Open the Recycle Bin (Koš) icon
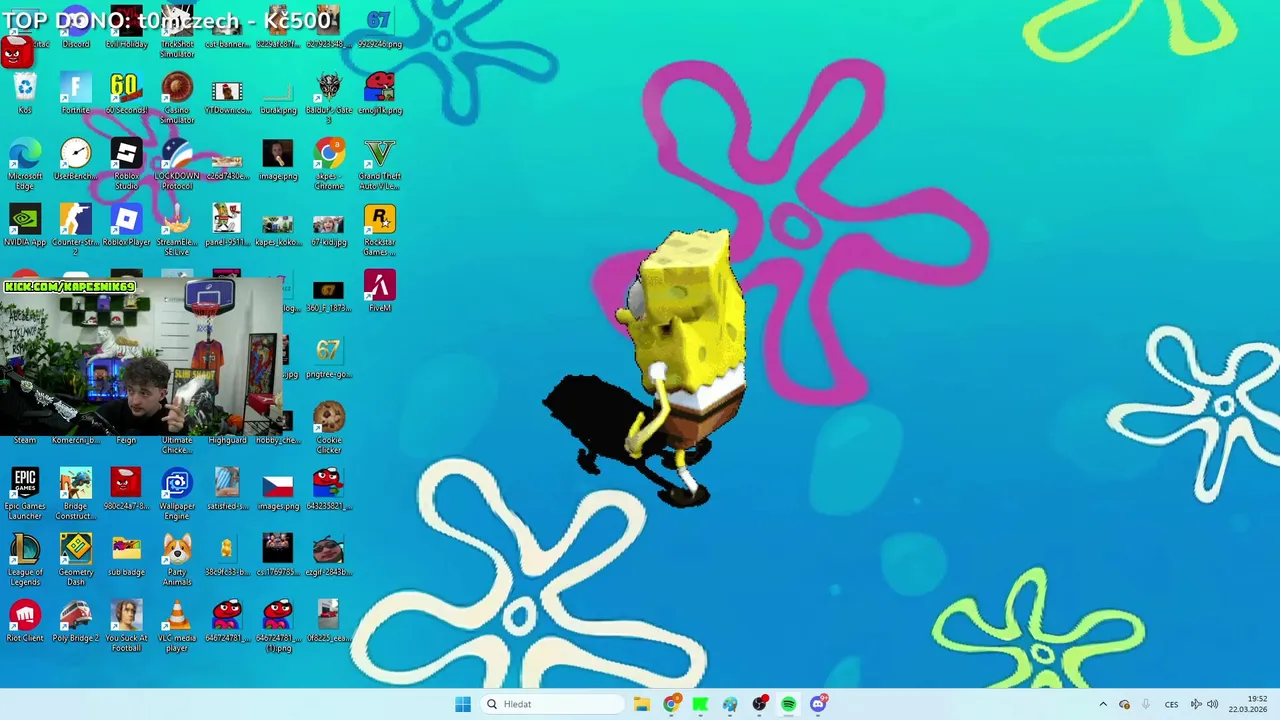 pyautogui.click(x=25, y=92)
